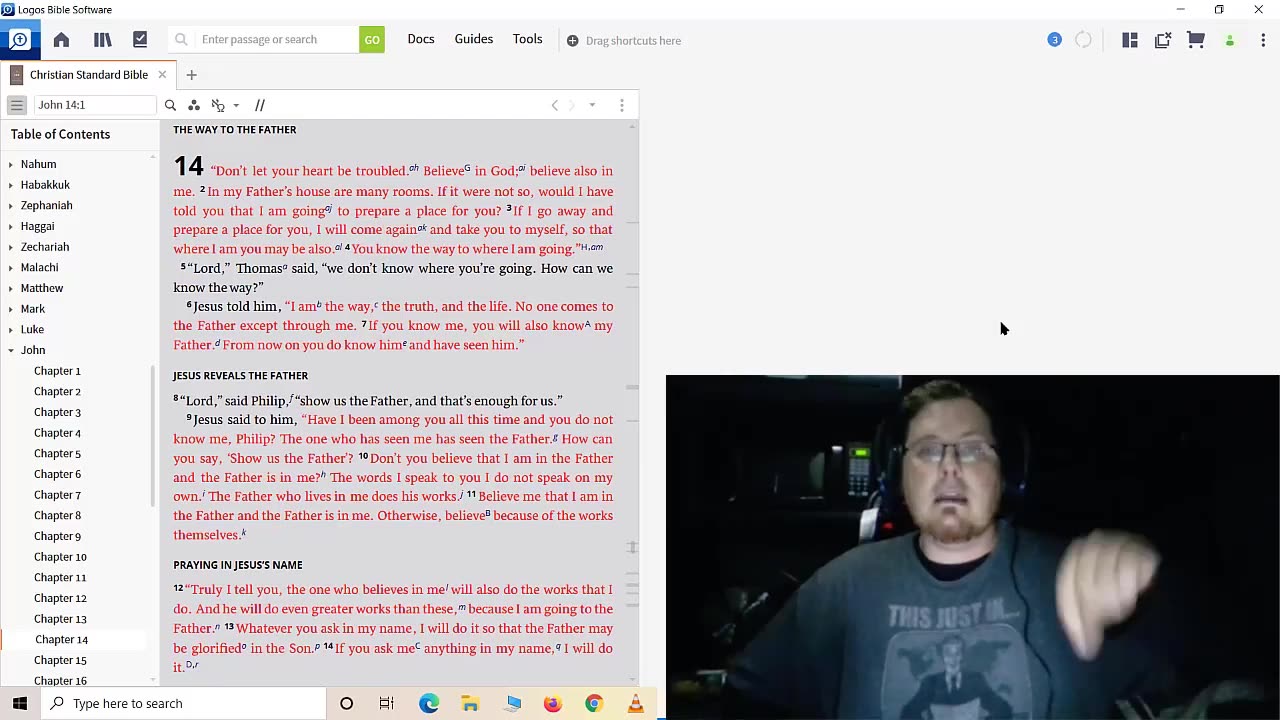1280x720 pixels.
Task: Go to John Chapter 3
Action: pos(57,412)
